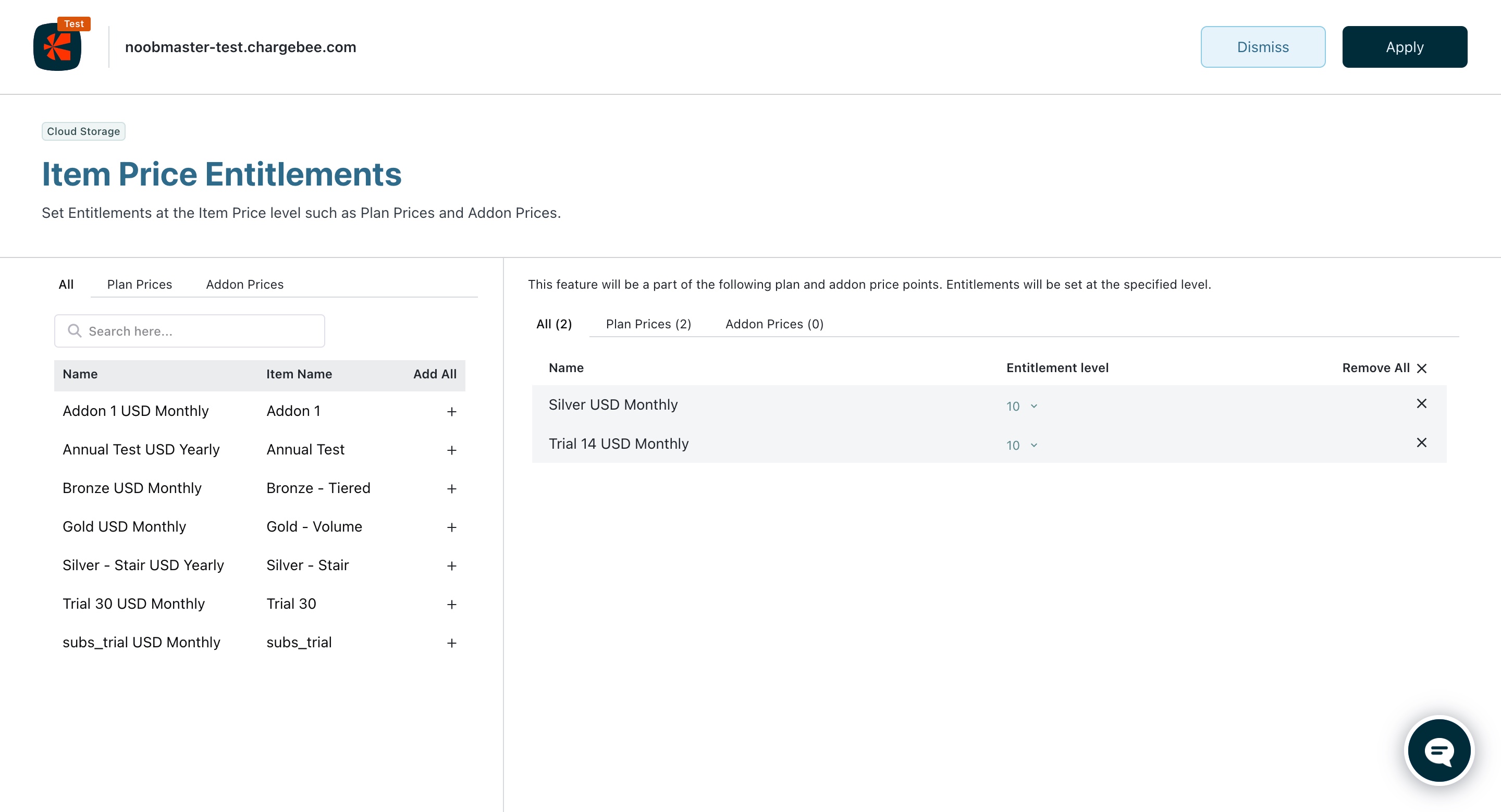Click Add All in table header
Image resolution: width=1501 pixels, height=812 pixels.
tap(435, 374)
